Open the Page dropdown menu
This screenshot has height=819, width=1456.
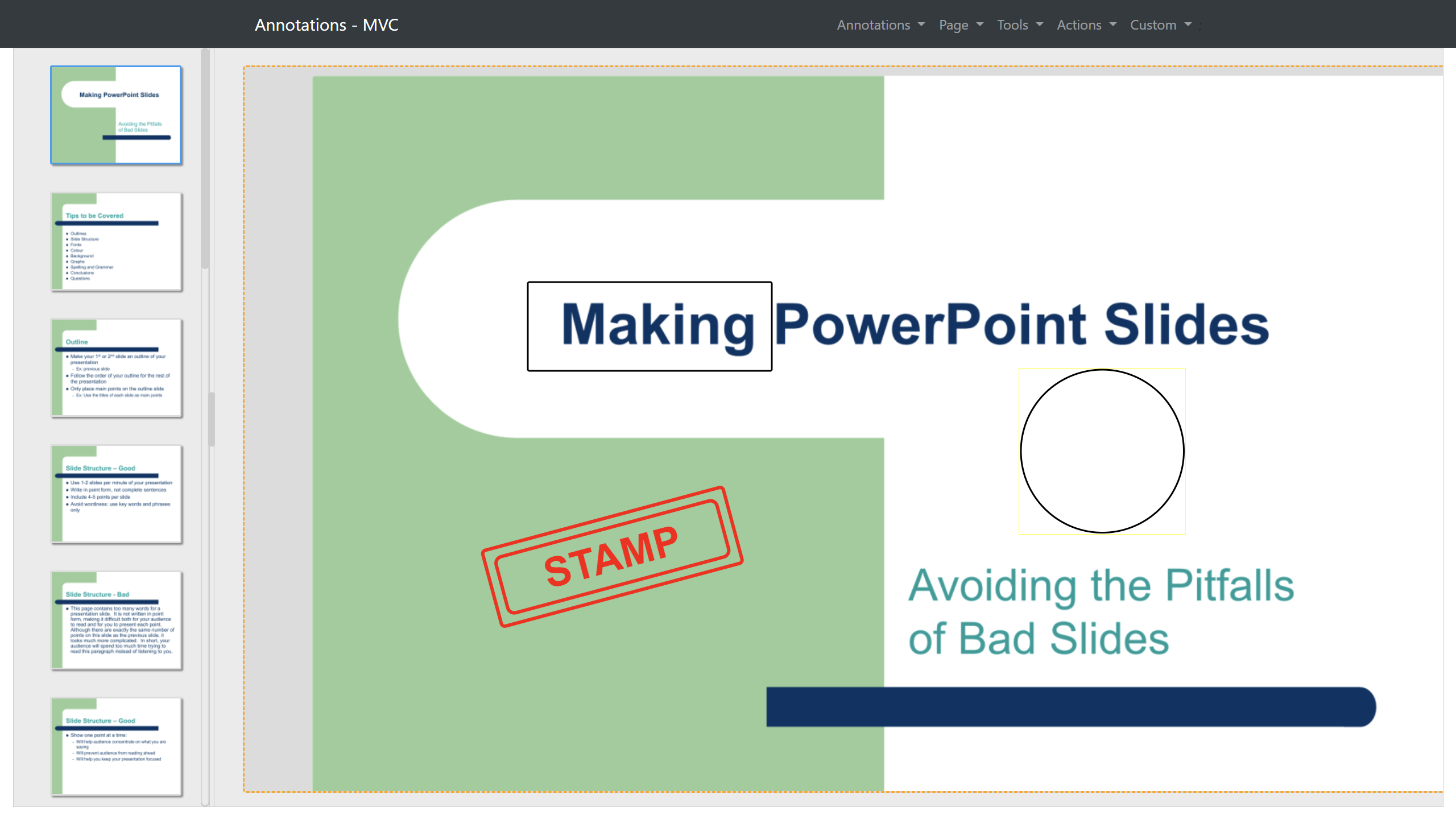pos(961,25)
